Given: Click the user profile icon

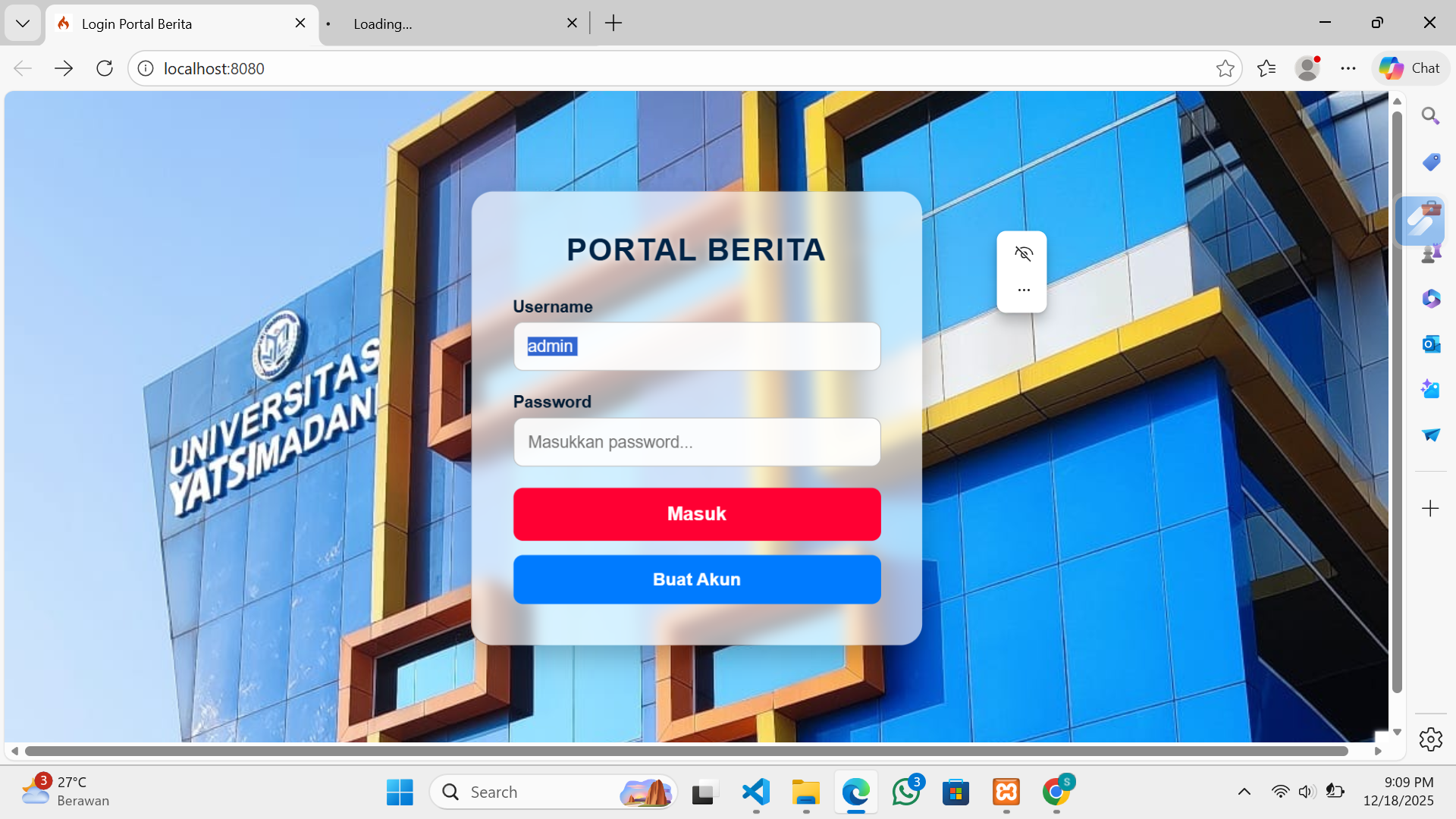Looking at the screenshot, I should tap(1307, 68).
